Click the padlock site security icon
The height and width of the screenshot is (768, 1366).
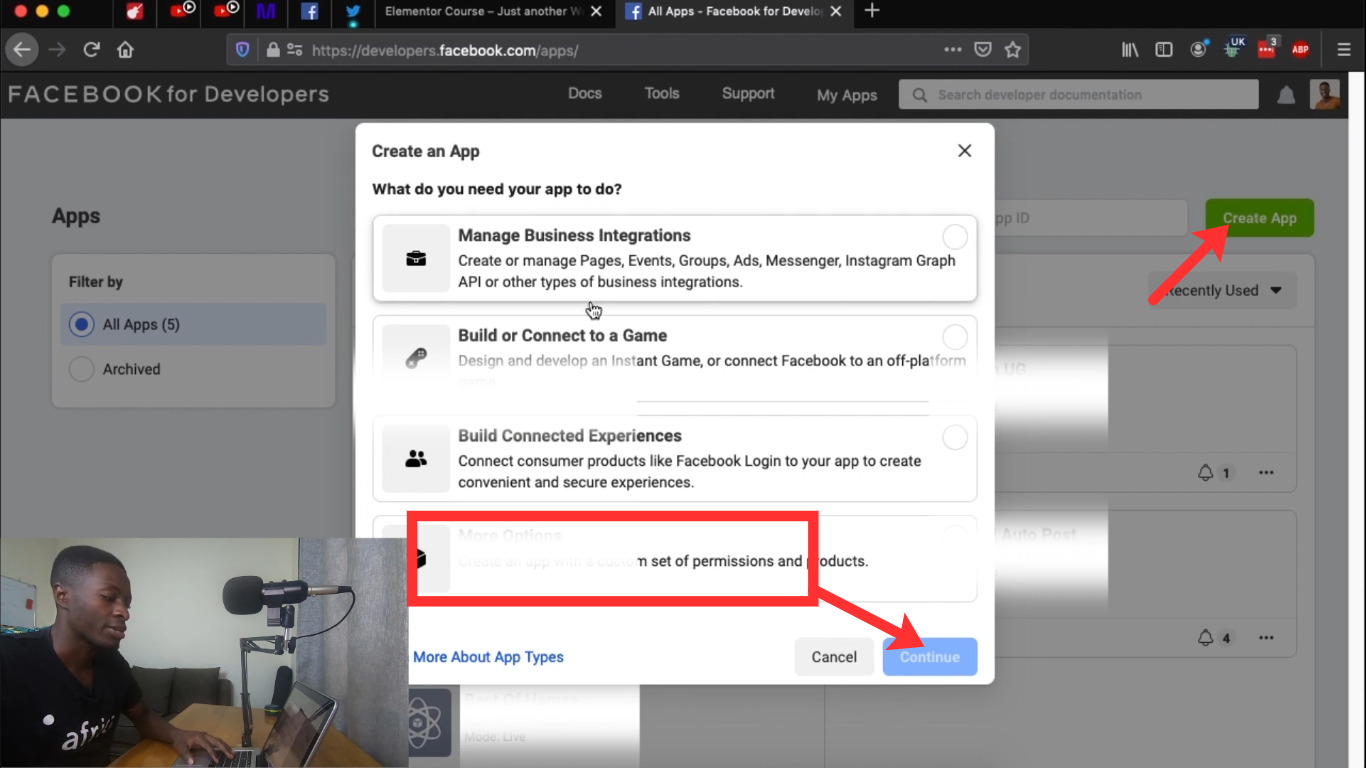(x=273, y=49)
